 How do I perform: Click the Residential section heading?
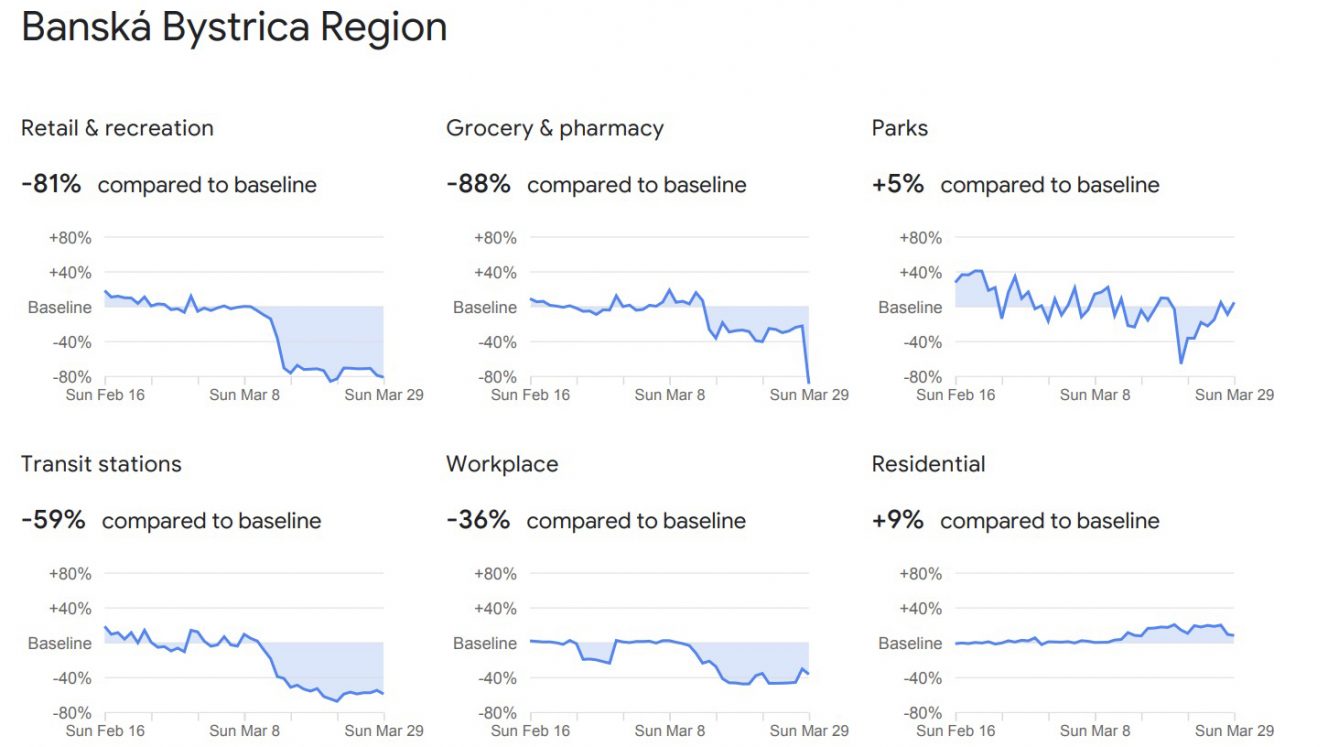pyautogui.click(x=928, y=464)
